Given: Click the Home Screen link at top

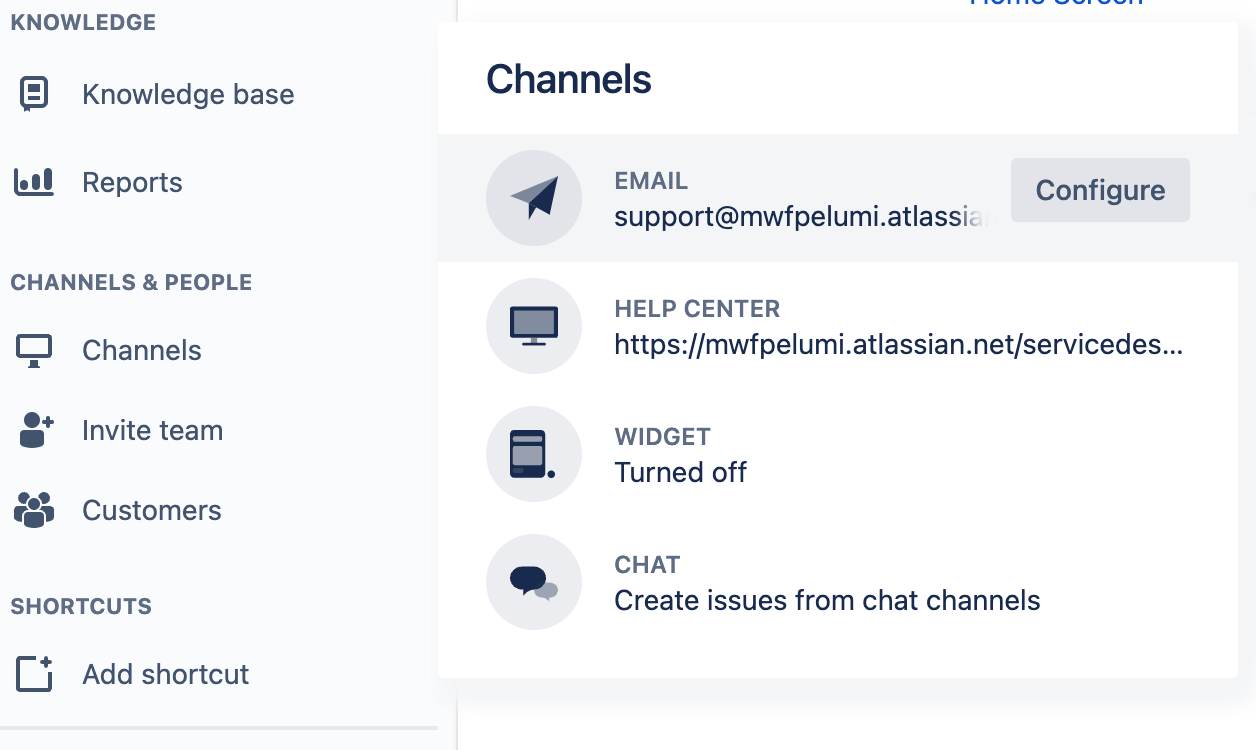Looking at the screenshot, I should [x=1055, y=4].
